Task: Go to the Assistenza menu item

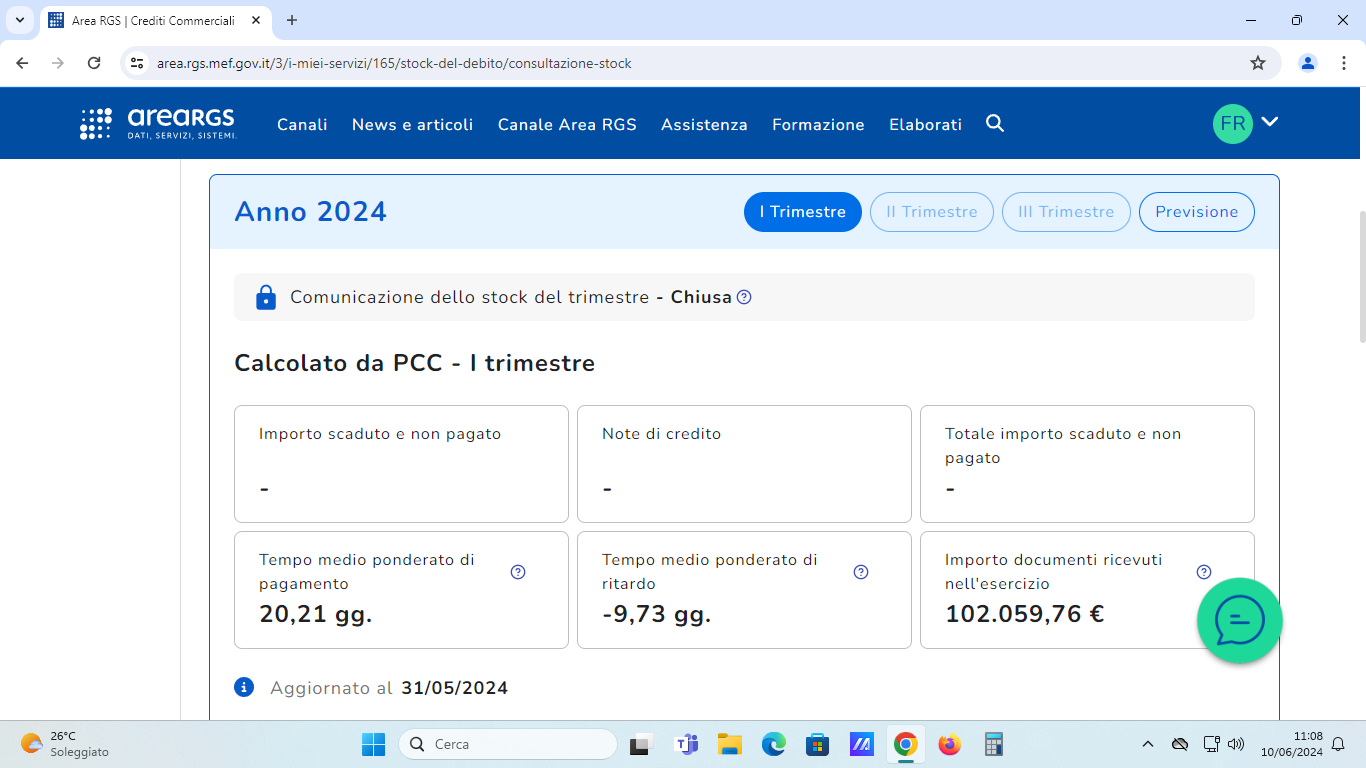Action: point(704,125)
